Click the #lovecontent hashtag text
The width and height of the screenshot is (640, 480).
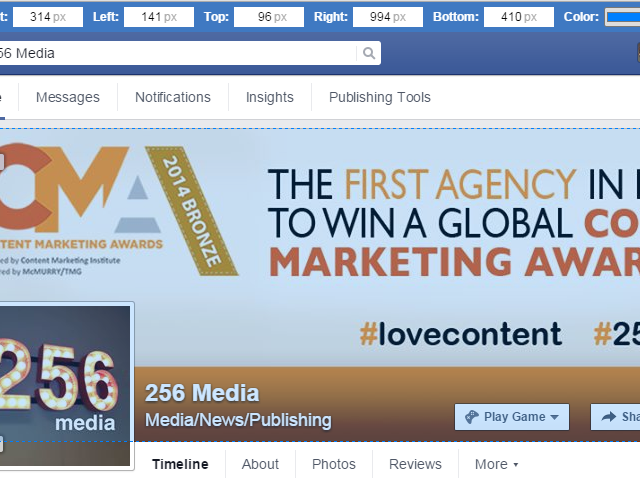coord(460,334)
